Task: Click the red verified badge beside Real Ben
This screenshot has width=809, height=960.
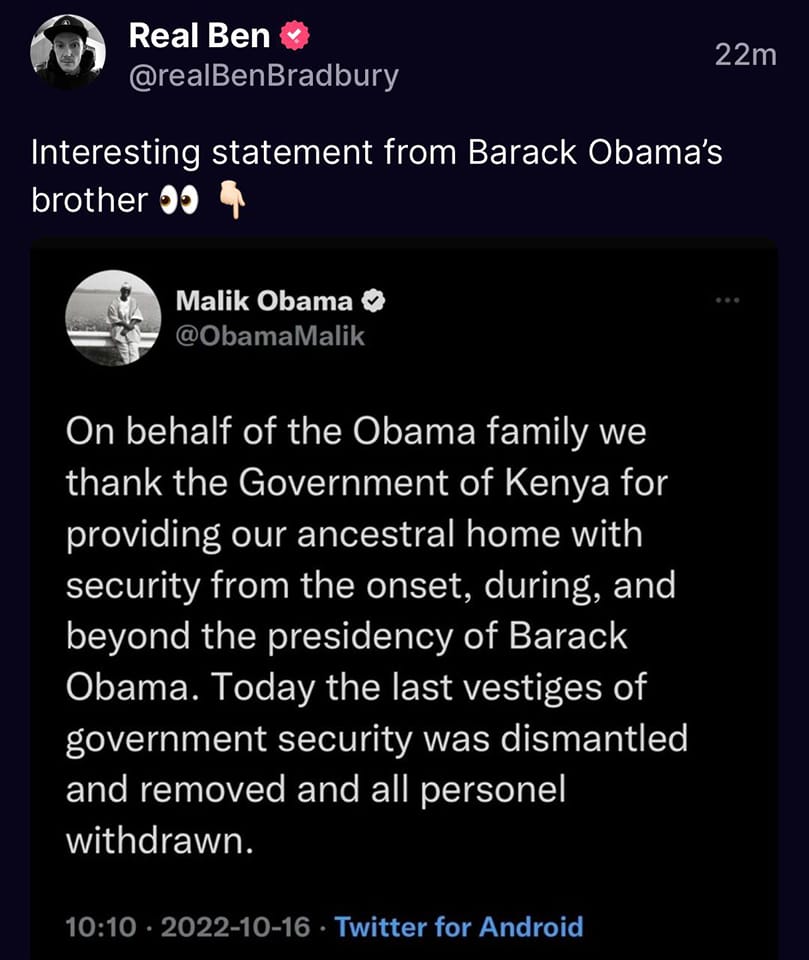Action: (x=291, y=37)
